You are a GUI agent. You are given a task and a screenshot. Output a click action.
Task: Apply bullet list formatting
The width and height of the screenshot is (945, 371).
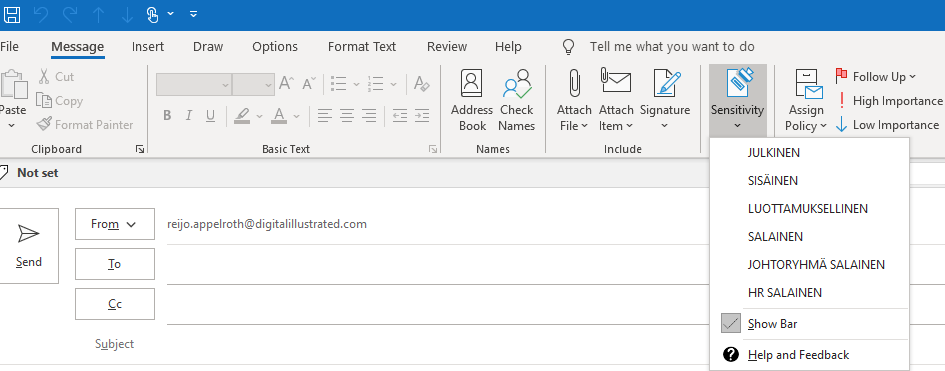coord(339,84)
